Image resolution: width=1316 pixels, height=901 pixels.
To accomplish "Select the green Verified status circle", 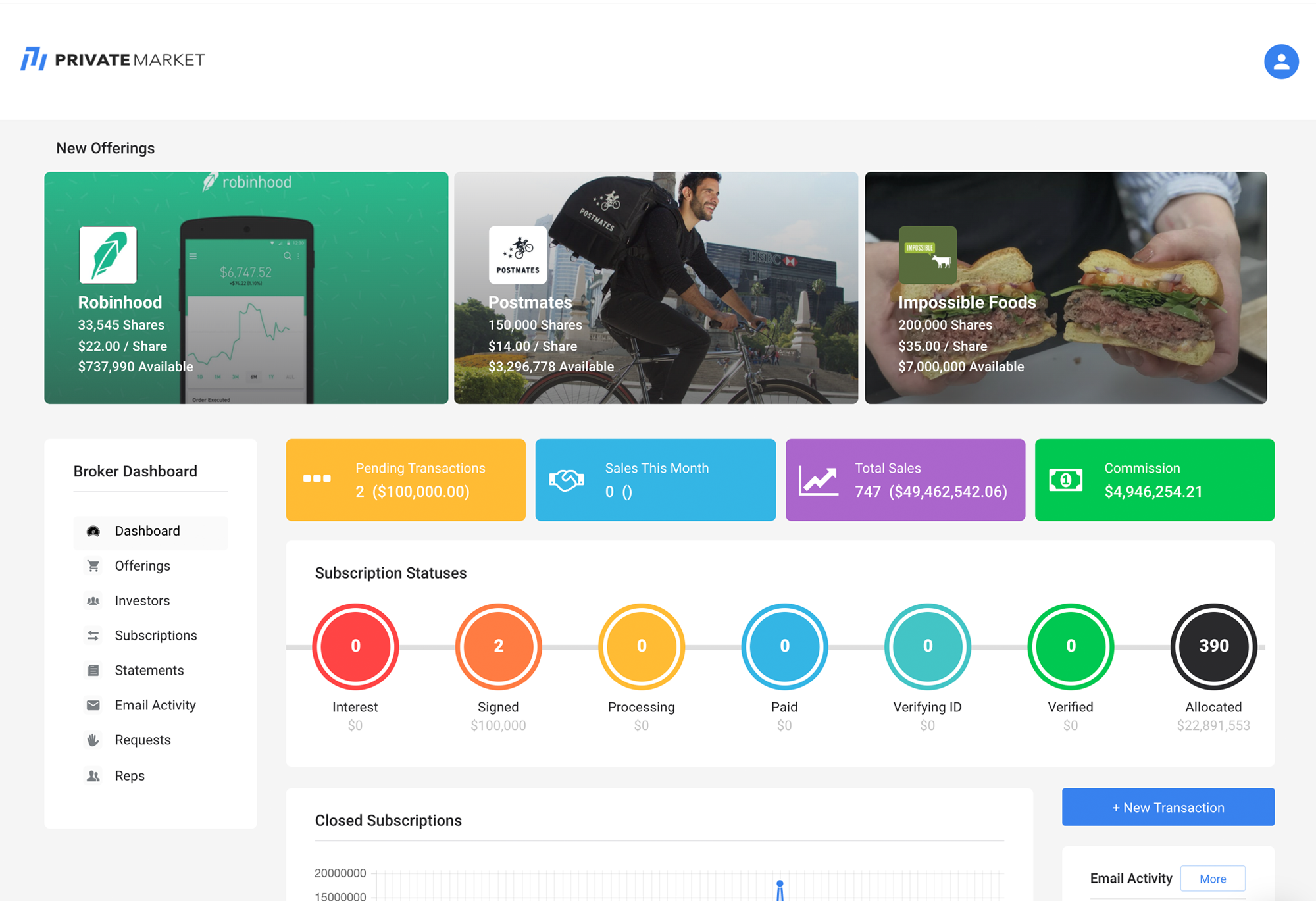I will click(1071, 646).
